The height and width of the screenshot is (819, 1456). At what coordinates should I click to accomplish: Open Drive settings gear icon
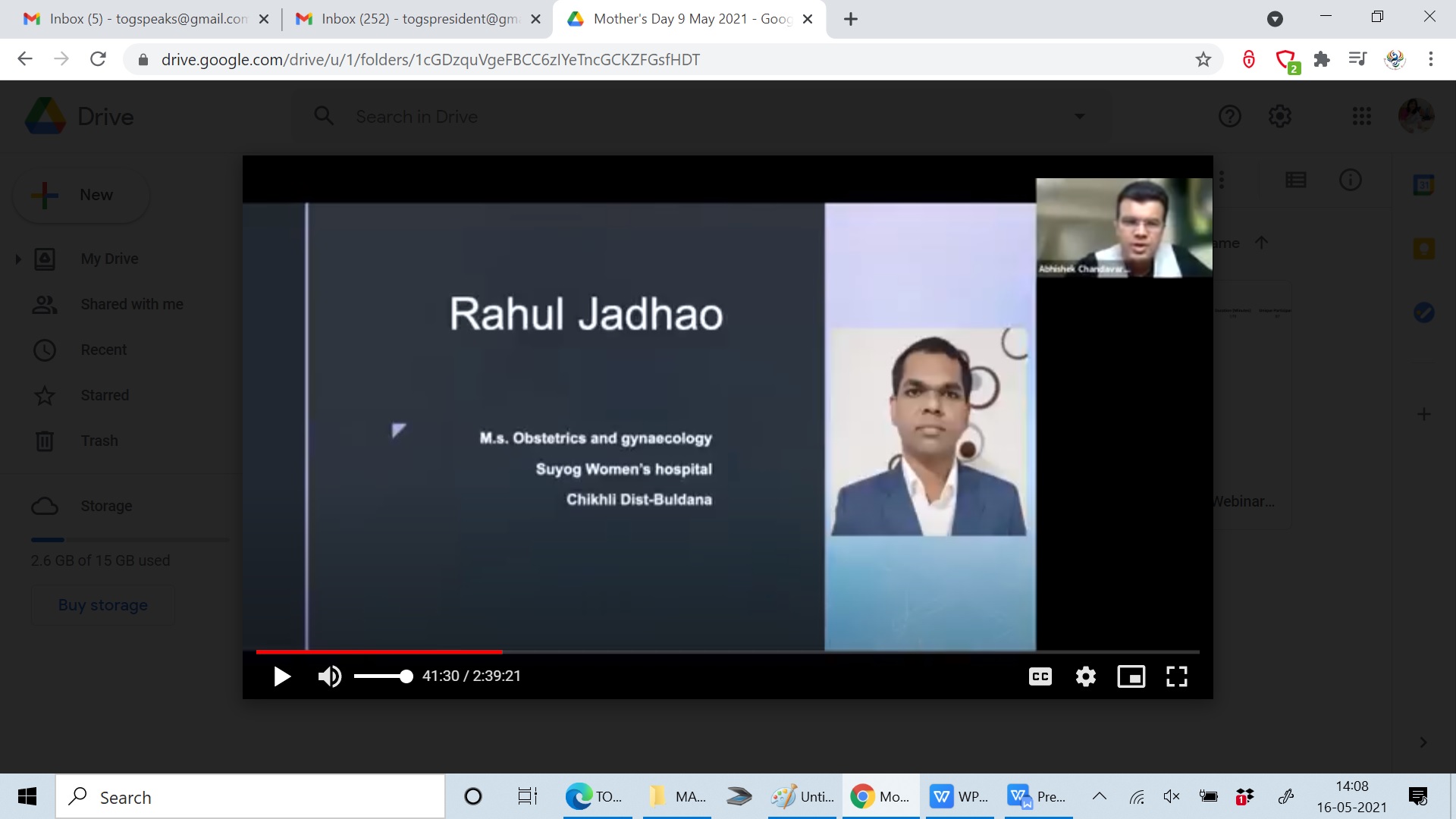pyautogui.click(x=1280, y=117)
